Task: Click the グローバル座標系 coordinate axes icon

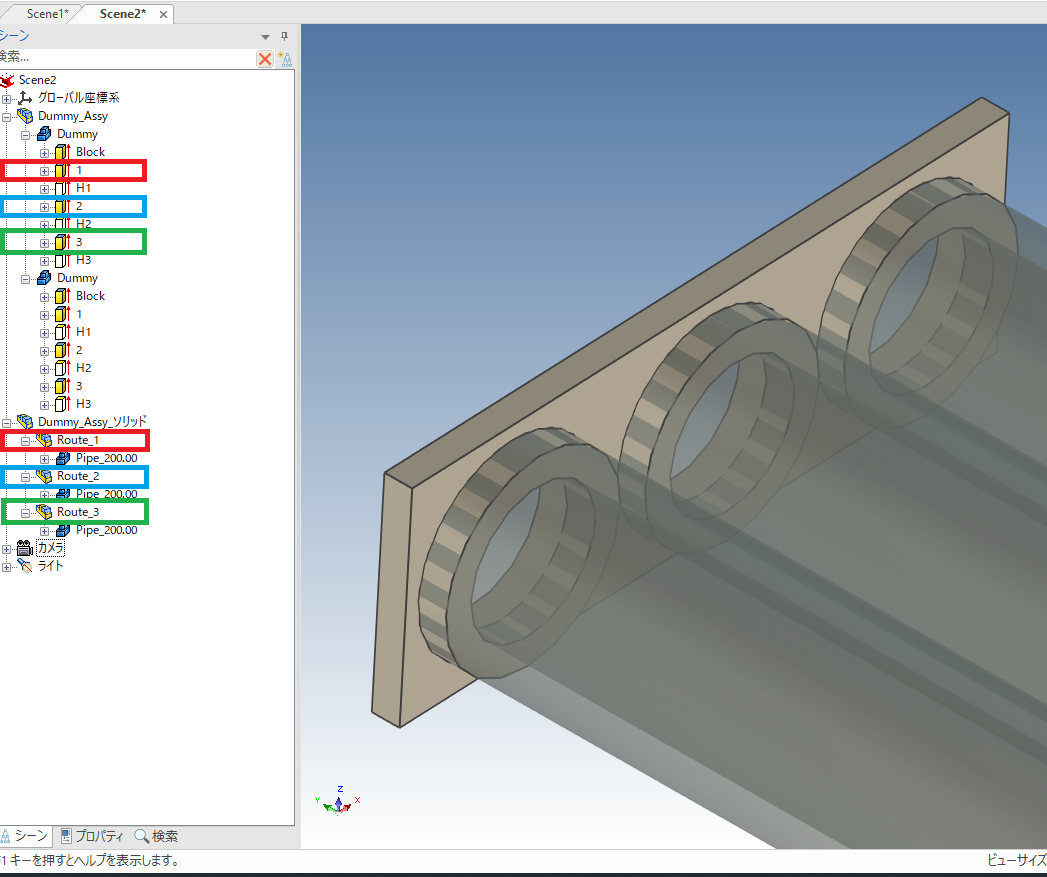Action: tap(26, 98)
